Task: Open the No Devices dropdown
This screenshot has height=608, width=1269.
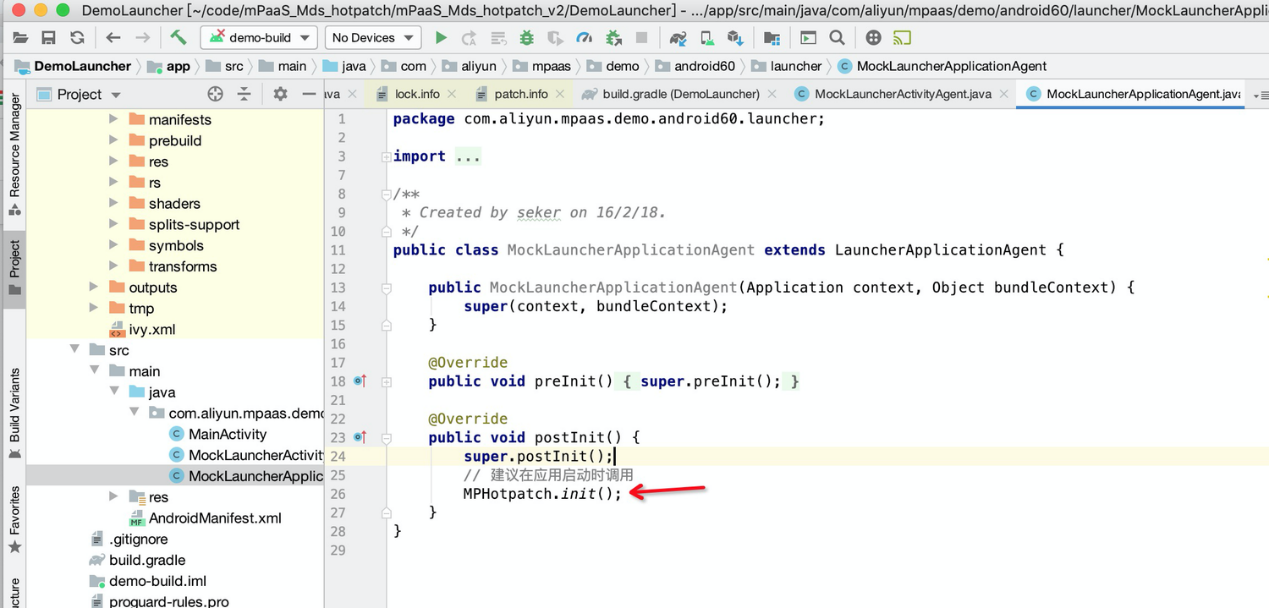Action: coord(373,38)
